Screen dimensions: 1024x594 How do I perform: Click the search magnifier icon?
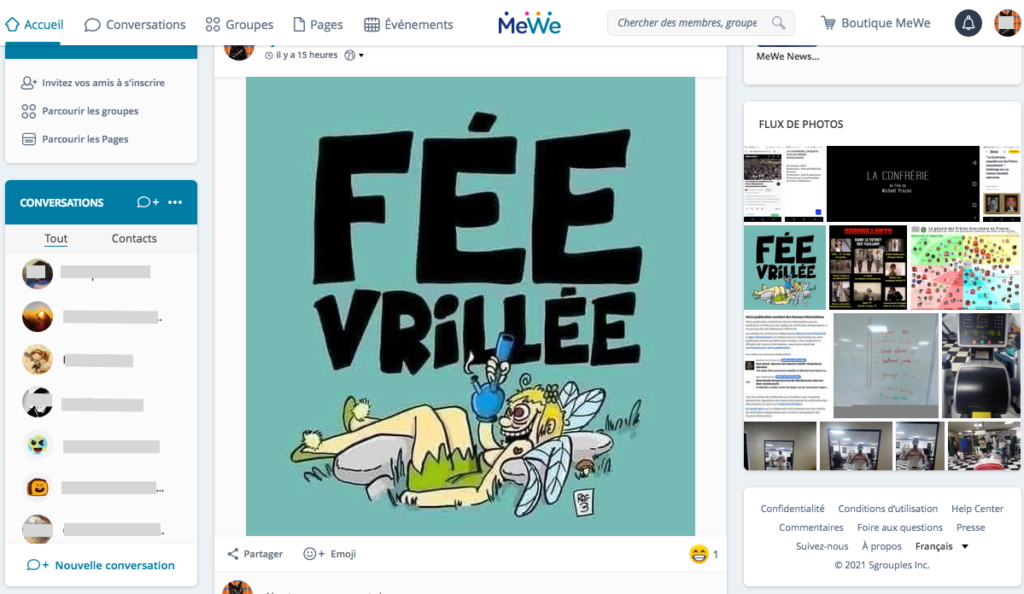pyautogui.click(x=778, y=23)
